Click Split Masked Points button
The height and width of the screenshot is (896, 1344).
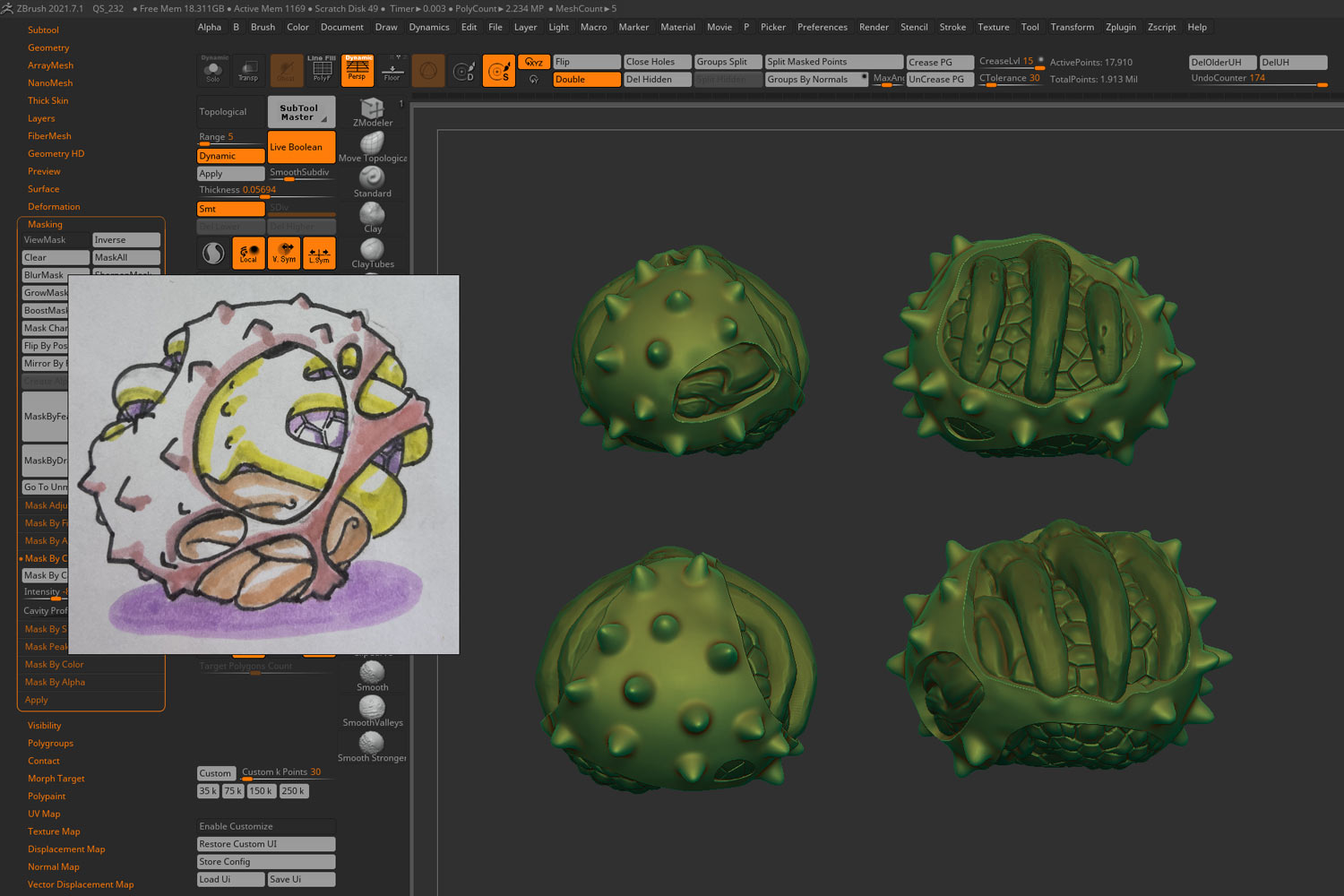(x=834, y=62)
